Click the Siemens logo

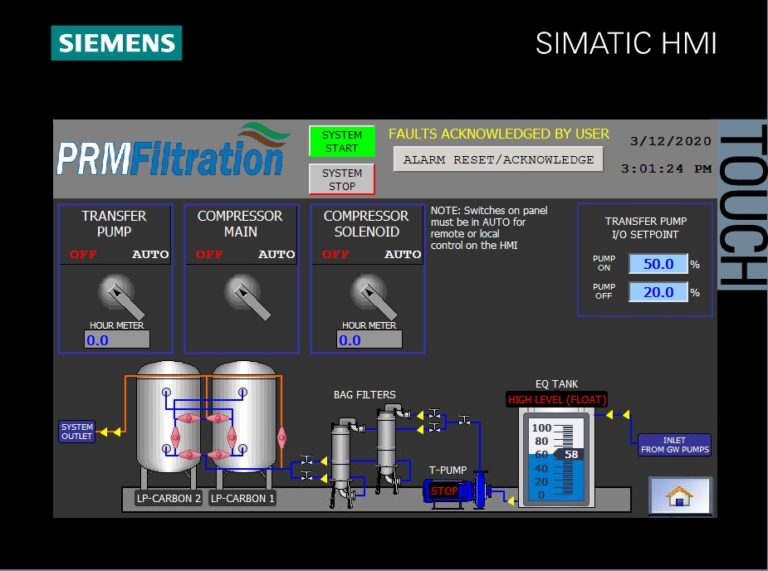pyautogui.click(x=116, y=43)
